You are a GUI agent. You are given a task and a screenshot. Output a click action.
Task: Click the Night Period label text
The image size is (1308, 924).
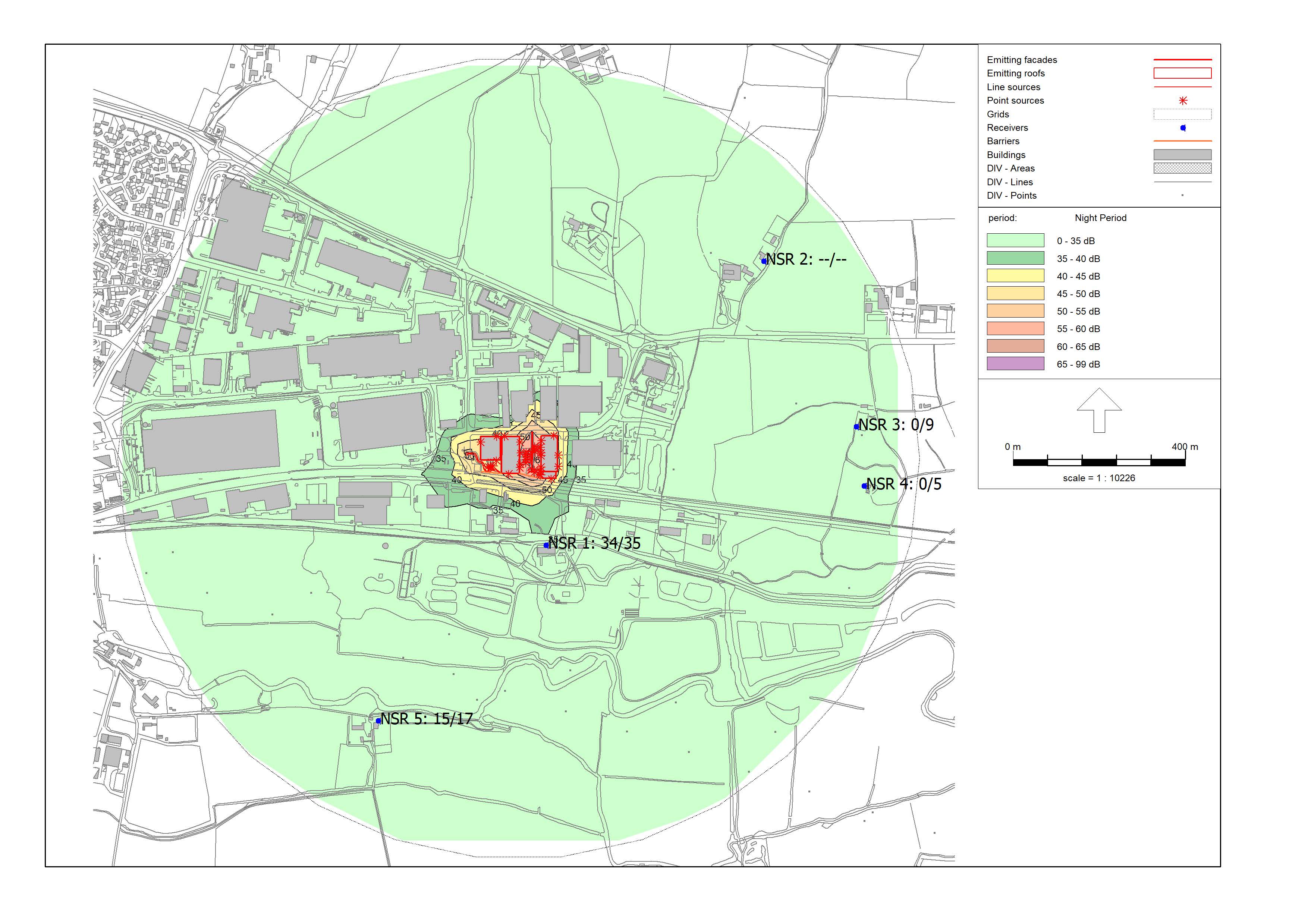[x=1100, y=218]
